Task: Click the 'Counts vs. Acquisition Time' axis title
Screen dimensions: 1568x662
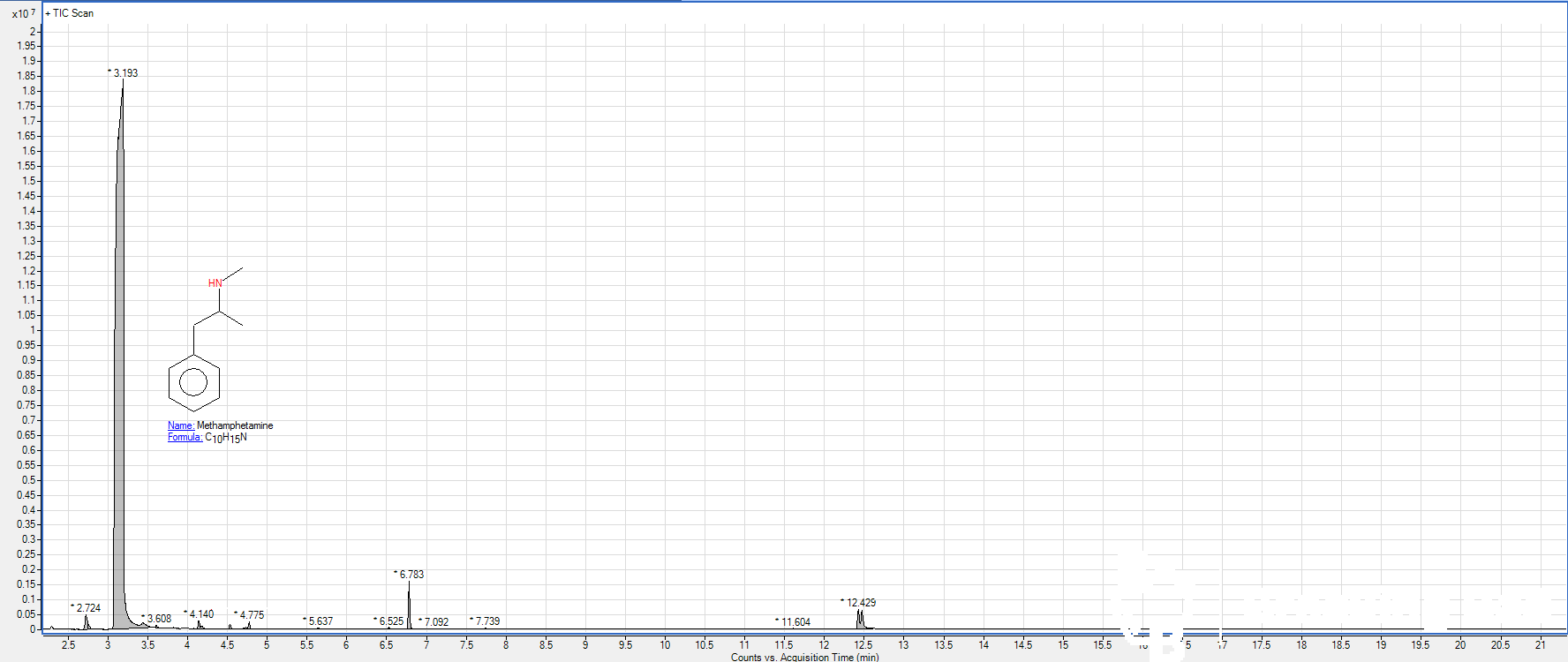Action: [804, 657]
